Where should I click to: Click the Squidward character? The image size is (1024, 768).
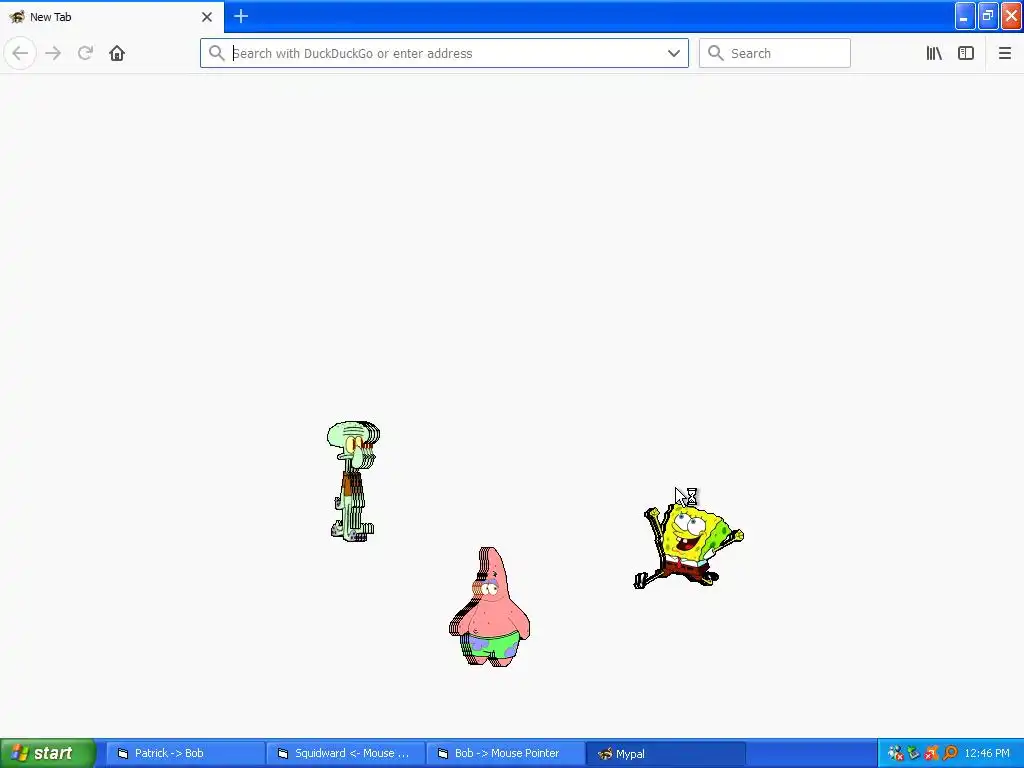[x=353, y=481]
